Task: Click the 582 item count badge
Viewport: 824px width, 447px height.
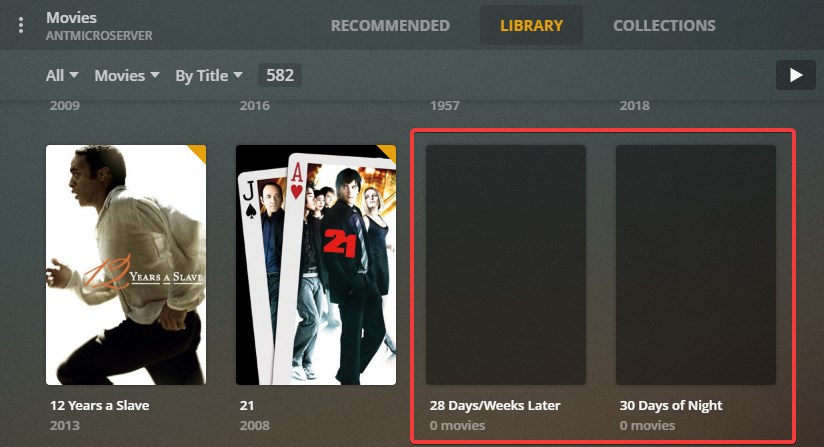Action: coord(280,75)
